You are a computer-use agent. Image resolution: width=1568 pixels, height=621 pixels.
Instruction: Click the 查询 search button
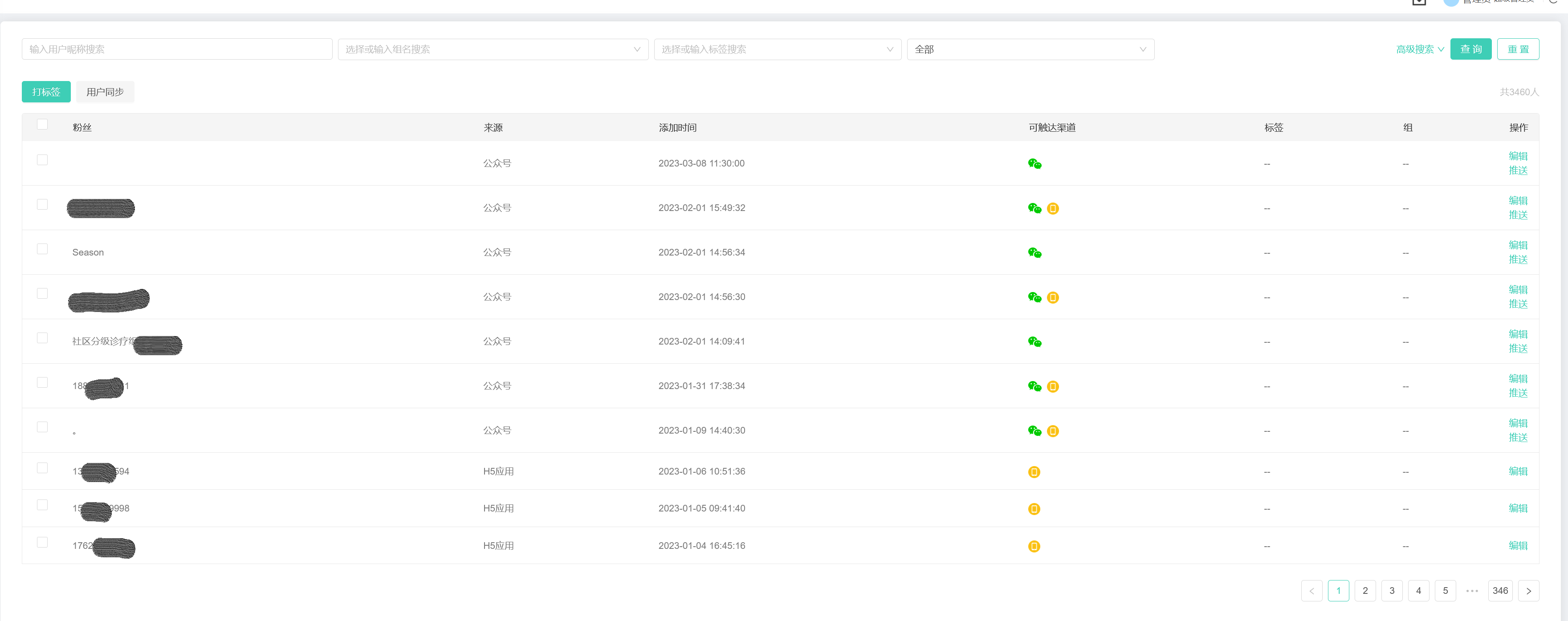point(1470,49)
